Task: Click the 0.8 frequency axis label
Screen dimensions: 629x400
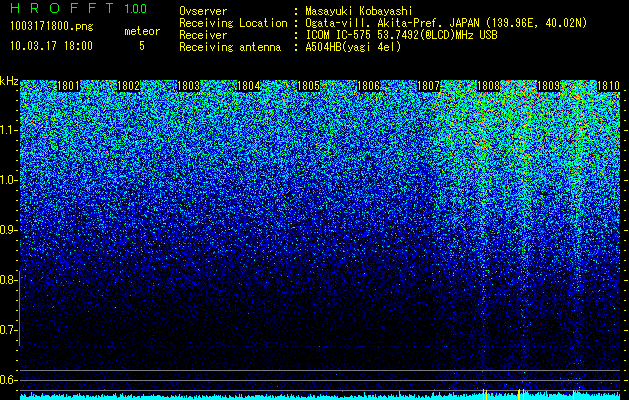Action: [9, 280]
